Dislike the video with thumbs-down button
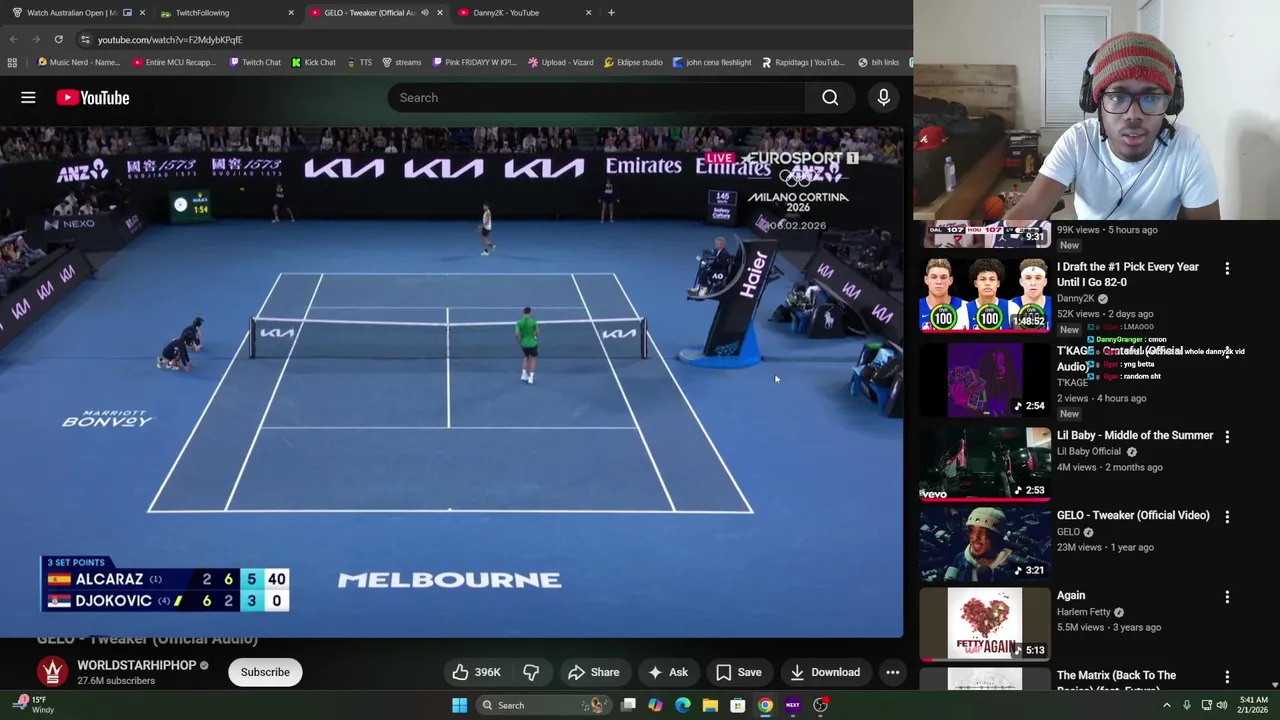This screenshot has width=1280, height=720. 531,672
